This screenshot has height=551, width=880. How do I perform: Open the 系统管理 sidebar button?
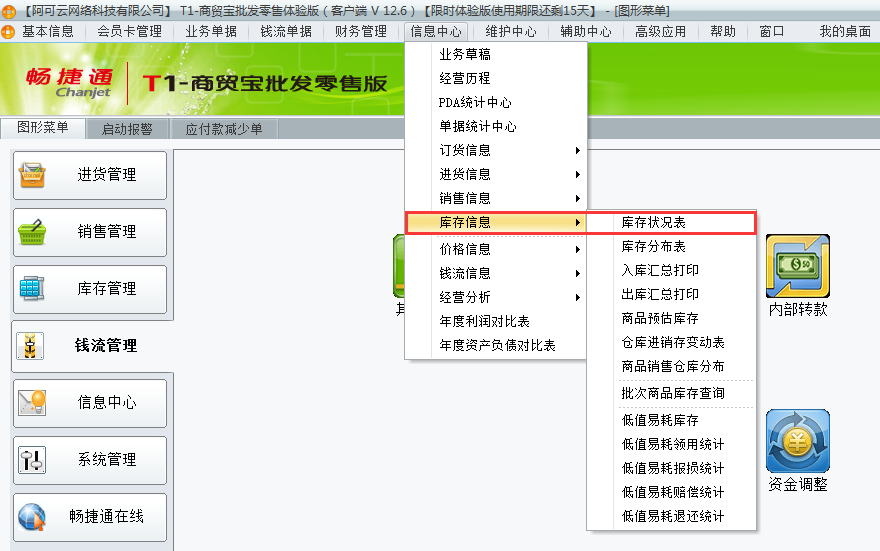click(90, 460)
